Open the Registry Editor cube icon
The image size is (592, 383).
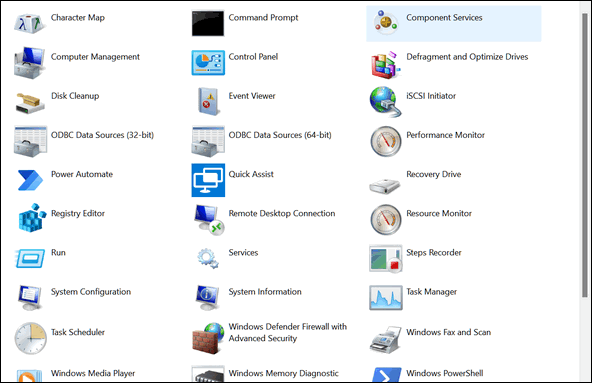pos(31,218)
